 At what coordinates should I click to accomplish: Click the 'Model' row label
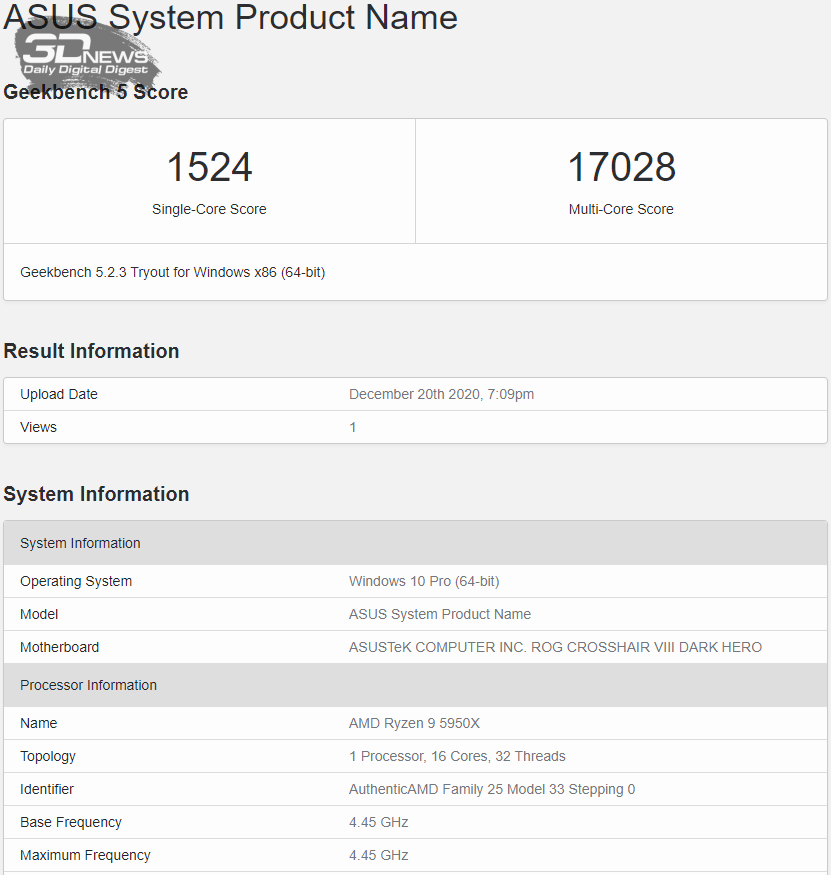pyautogui.click(x=39, y=614)
